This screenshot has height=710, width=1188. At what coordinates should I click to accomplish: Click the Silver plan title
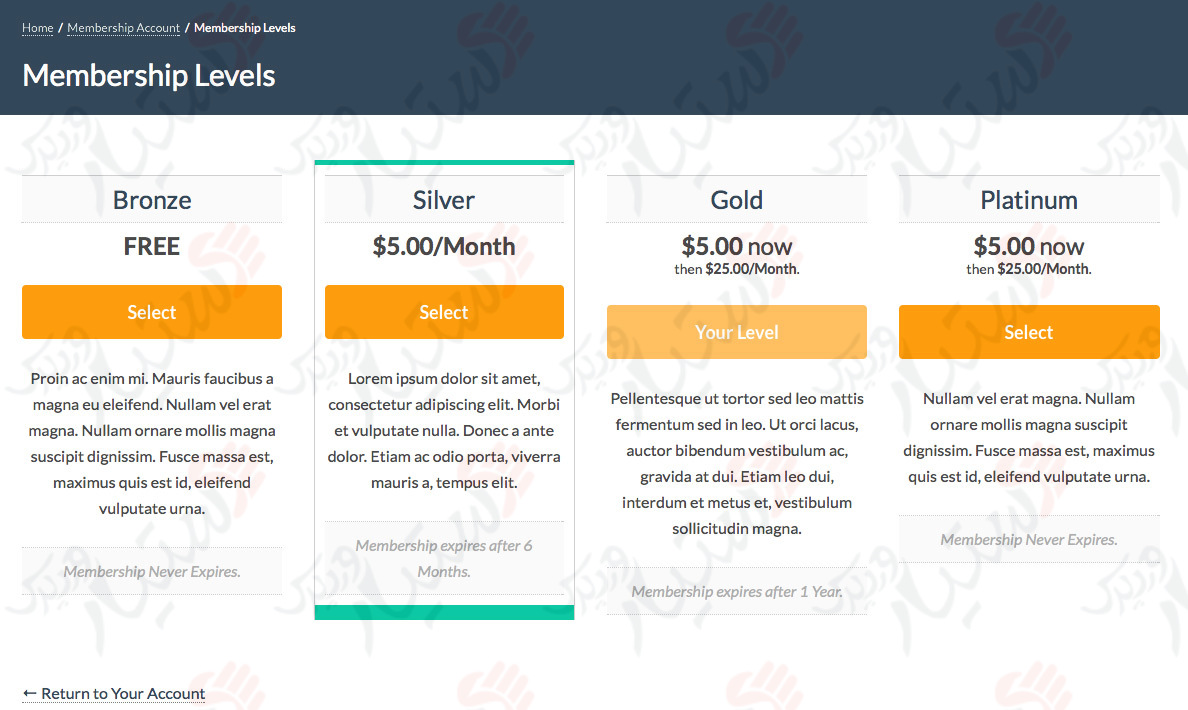pyautogui.click(x=444, y=199)
